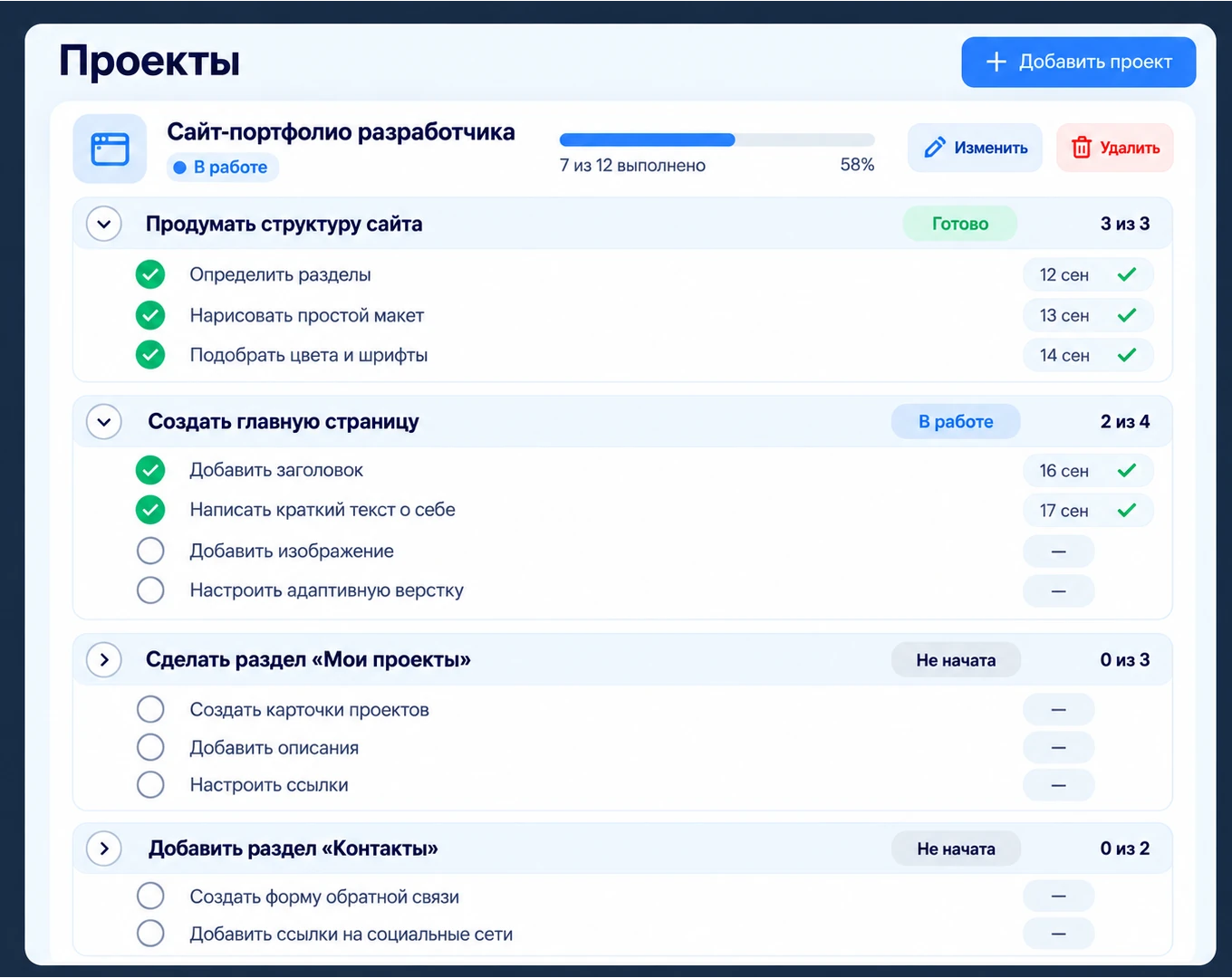Image resolution: width=1232 pixels, height=978 pixels.
Task: Add a new project with Добавить проект
Action: (x=1079, y=62)
